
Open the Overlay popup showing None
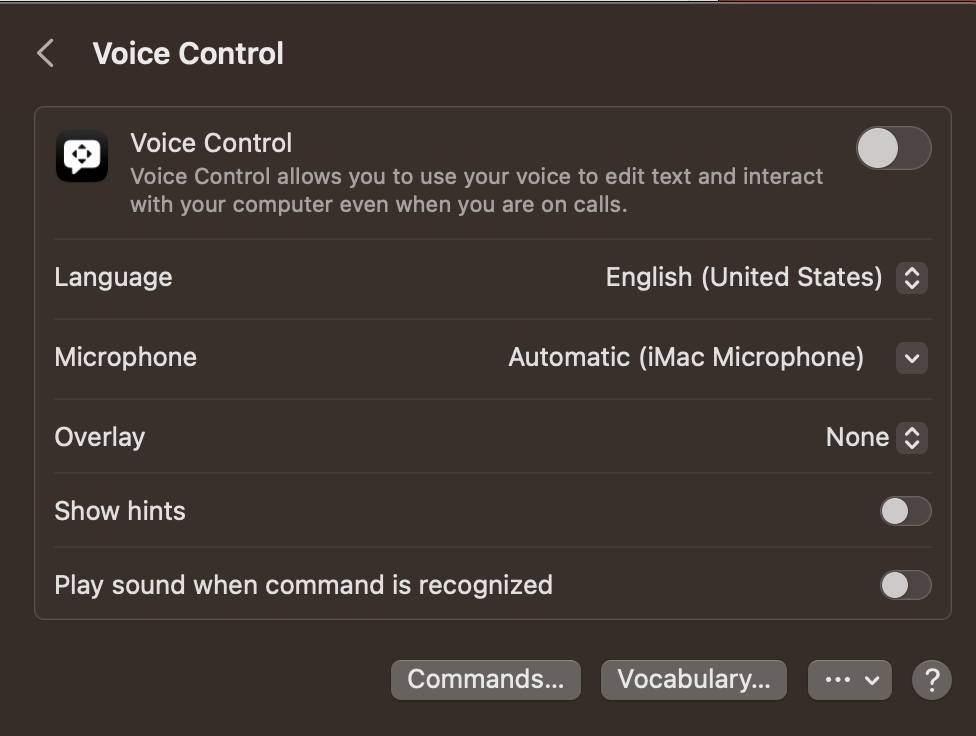[857, 437]
